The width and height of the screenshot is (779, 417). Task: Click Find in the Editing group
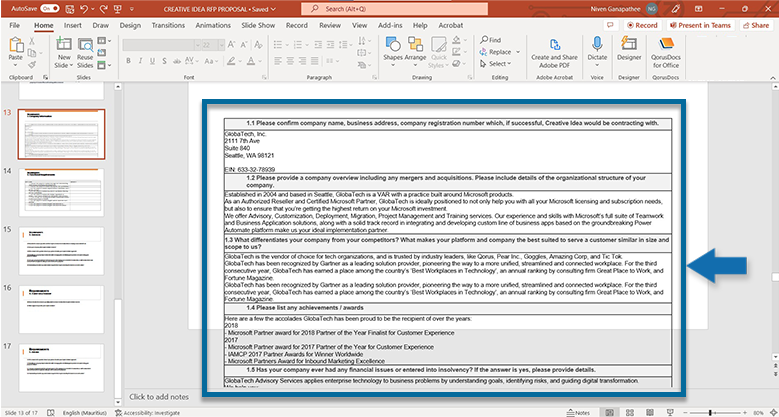pos(490,40)
